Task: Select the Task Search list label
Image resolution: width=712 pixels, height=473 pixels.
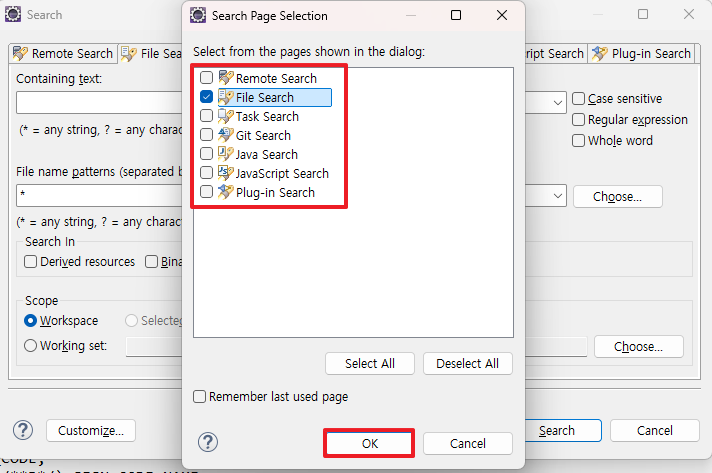Action: click(x=267, y=117)
